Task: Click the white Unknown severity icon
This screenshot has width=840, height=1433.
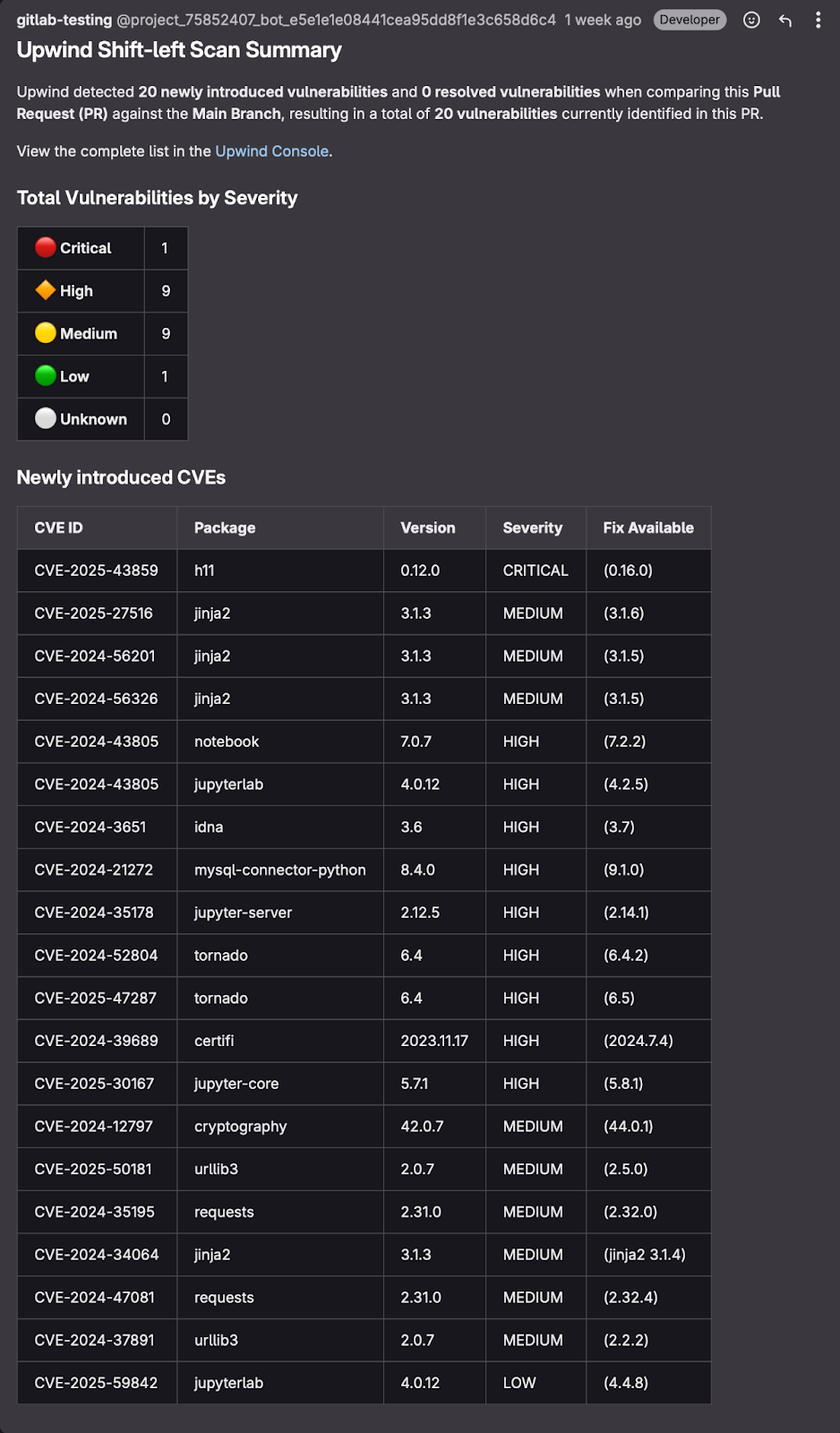Action: tap(45, 418)
